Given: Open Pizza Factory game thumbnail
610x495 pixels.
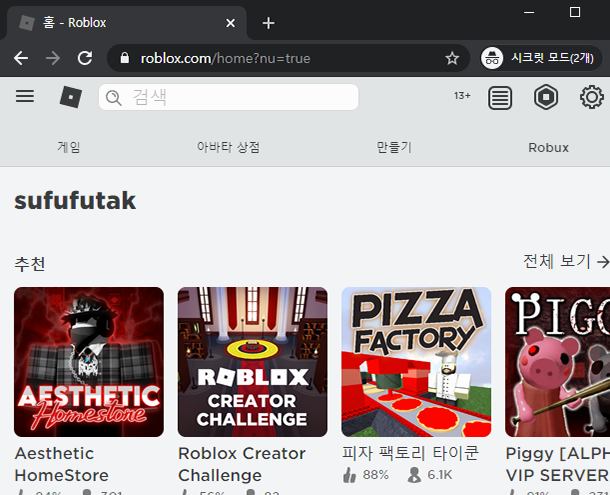Looking at the screenshot, I should click(x=416, y=362).
